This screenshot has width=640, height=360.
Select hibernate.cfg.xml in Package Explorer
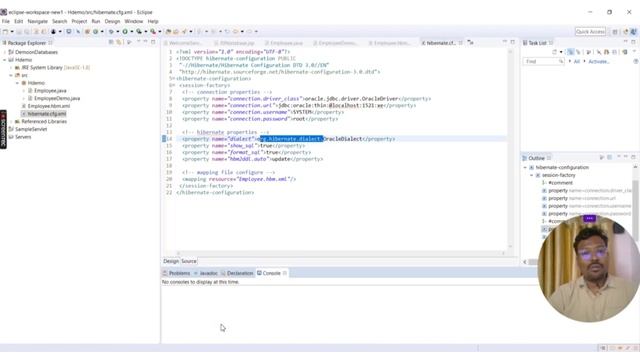point(44,114)
